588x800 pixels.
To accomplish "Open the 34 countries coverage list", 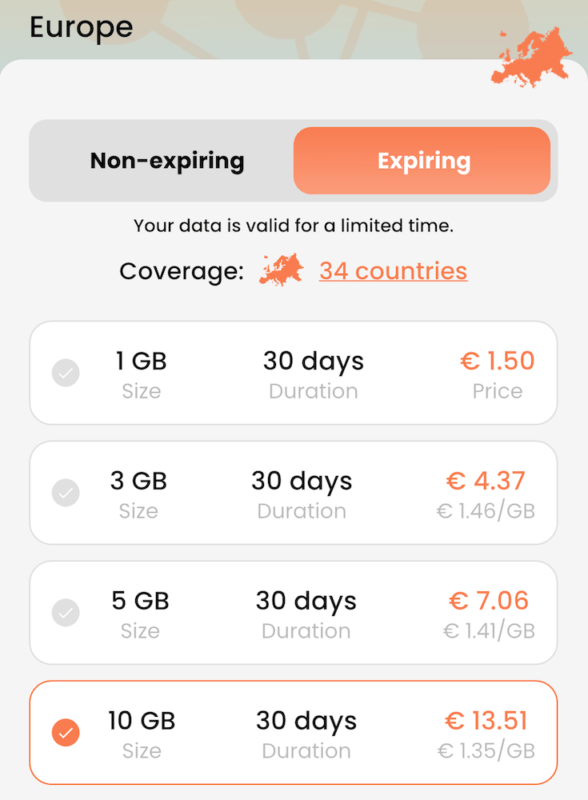I will (393, 270).
